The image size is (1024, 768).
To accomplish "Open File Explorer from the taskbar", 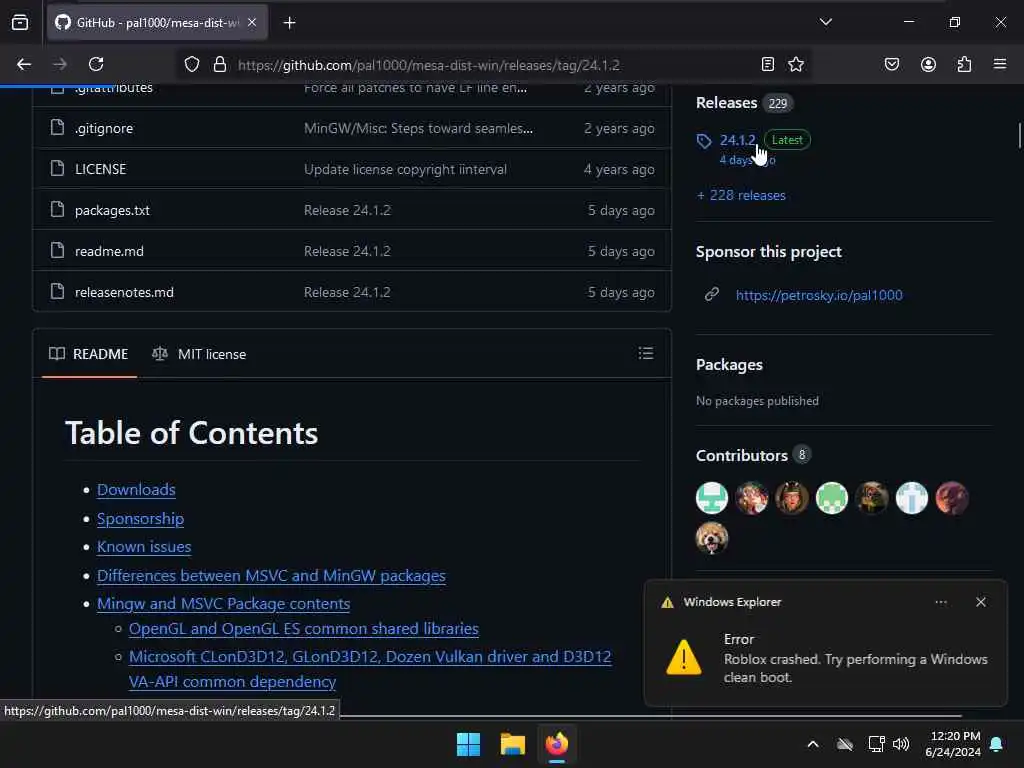I will click(513, 744).
